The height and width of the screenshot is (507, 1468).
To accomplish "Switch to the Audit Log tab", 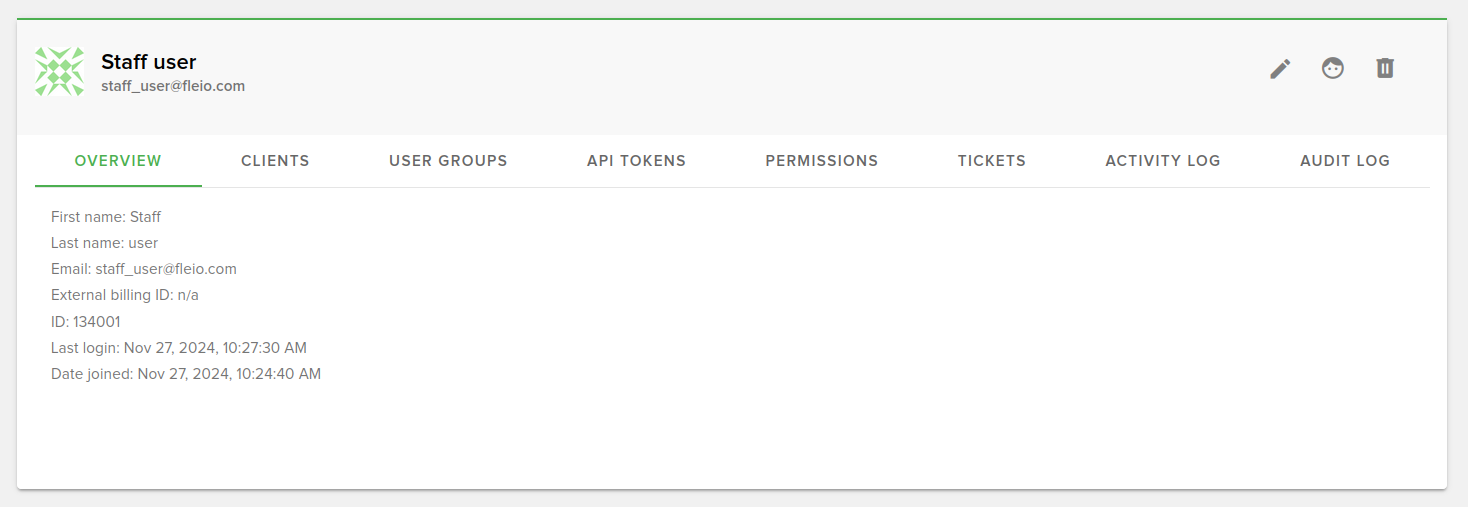I will point(1344,161).
